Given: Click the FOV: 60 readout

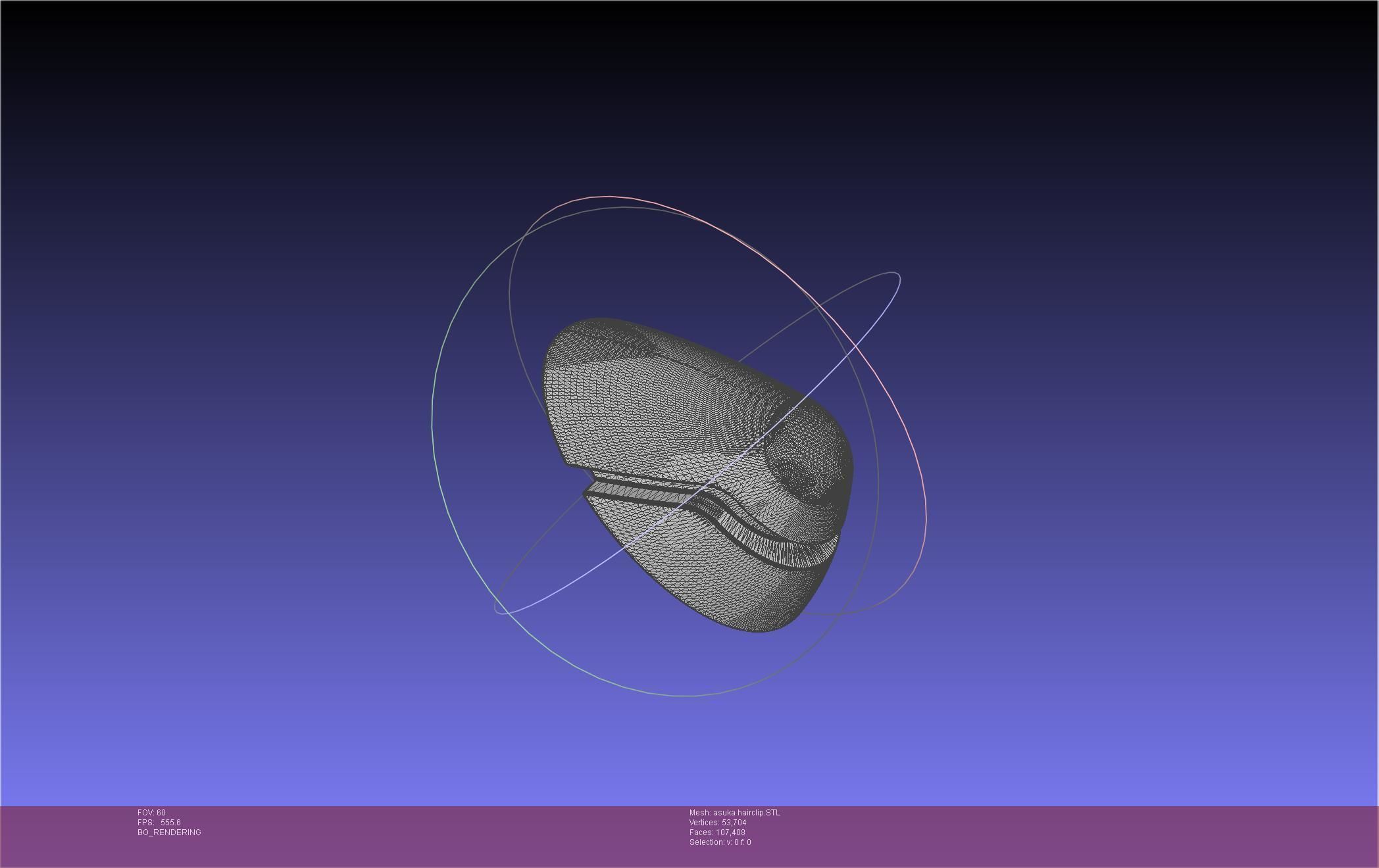Looking at the screenshot, I should [x=151, y=813].
